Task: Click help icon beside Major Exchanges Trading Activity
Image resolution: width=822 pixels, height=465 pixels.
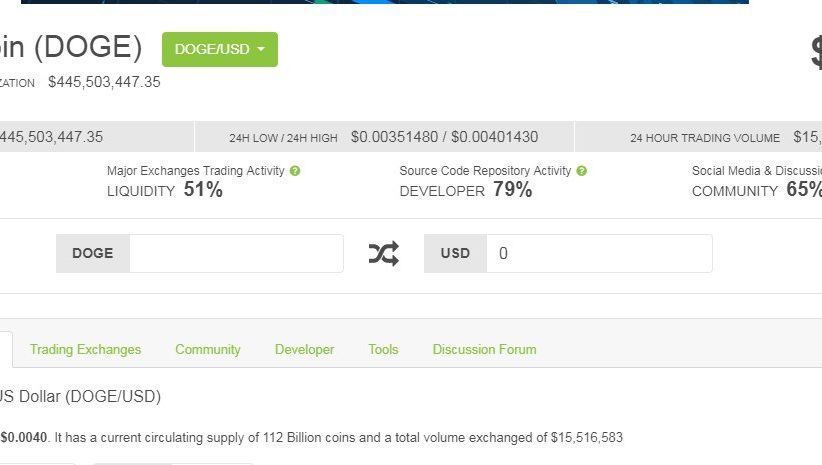Action: click(x=295, y=171)
